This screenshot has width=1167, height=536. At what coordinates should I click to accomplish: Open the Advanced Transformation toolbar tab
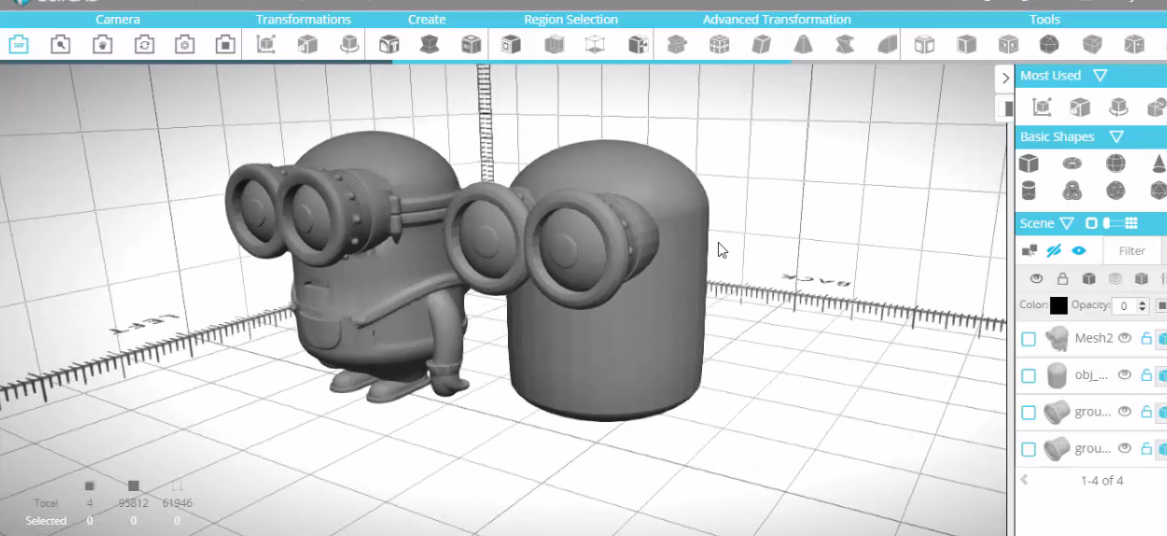coord(776,19)
